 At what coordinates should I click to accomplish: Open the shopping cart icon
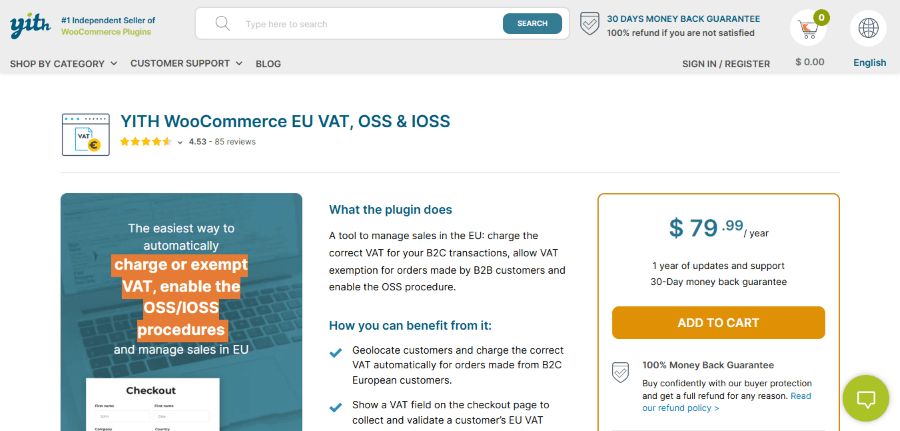(808, 29)
